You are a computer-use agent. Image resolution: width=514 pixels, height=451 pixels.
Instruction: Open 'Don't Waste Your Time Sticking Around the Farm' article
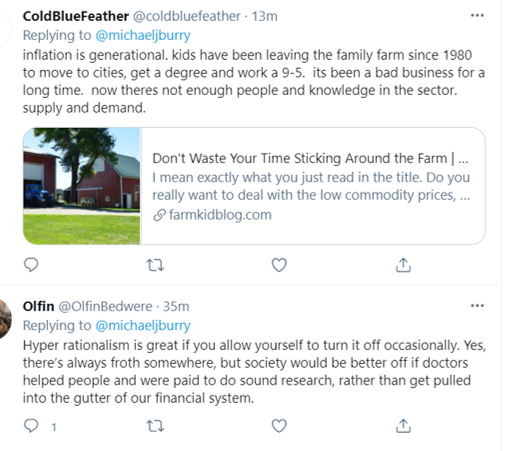(310, 158)
